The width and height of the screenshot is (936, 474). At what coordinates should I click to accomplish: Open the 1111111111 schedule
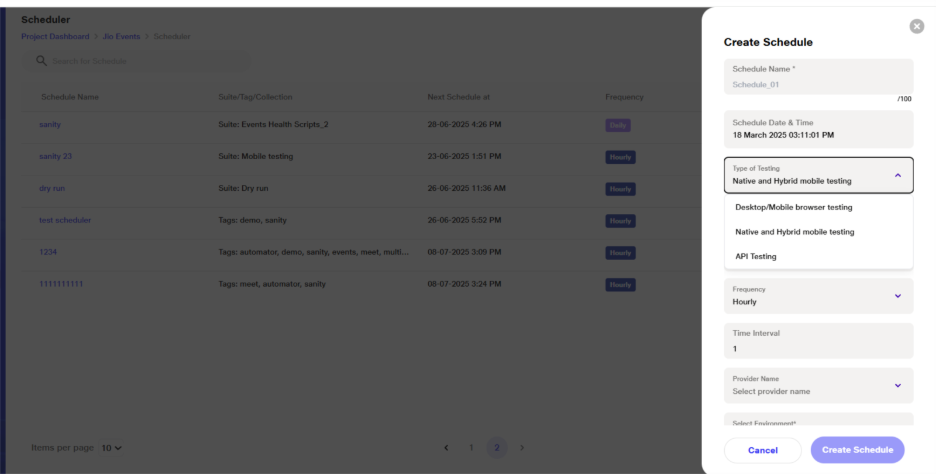[x=61, y=284]
